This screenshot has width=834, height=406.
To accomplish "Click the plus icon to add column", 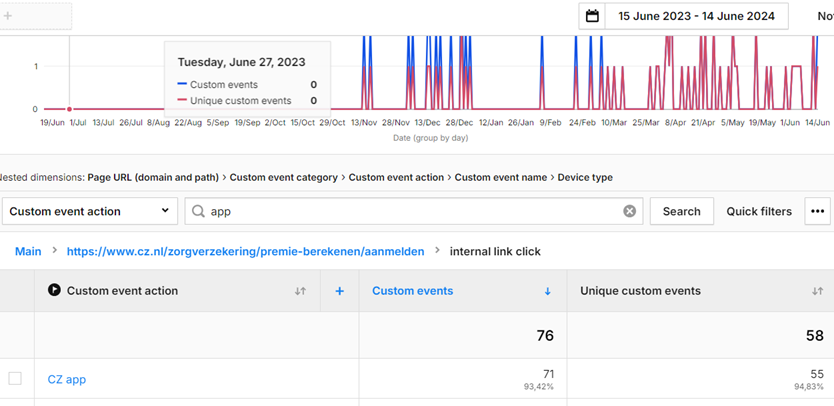I will coord(339,291).
